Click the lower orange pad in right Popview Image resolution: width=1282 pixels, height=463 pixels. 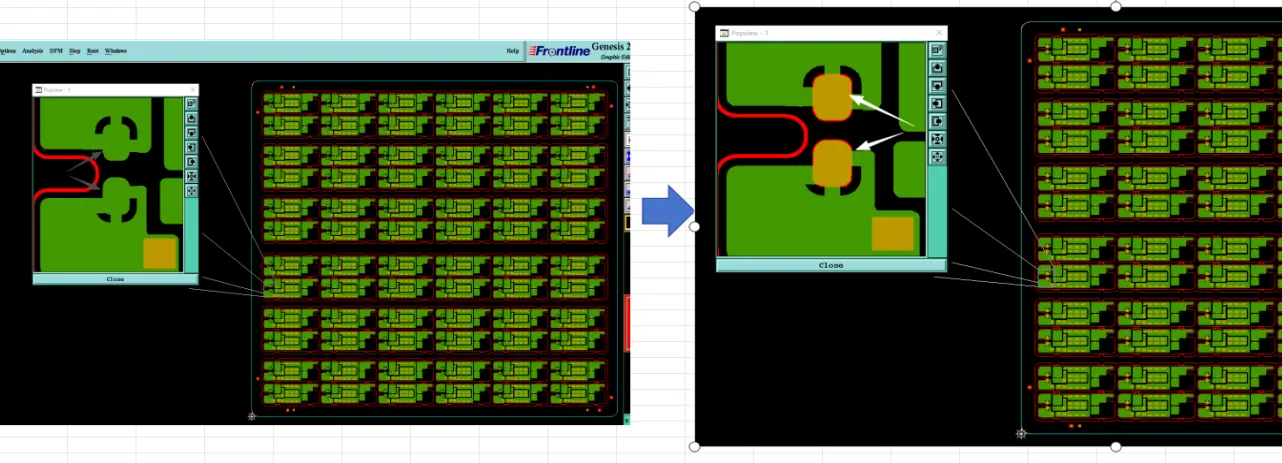pos(831,164)
